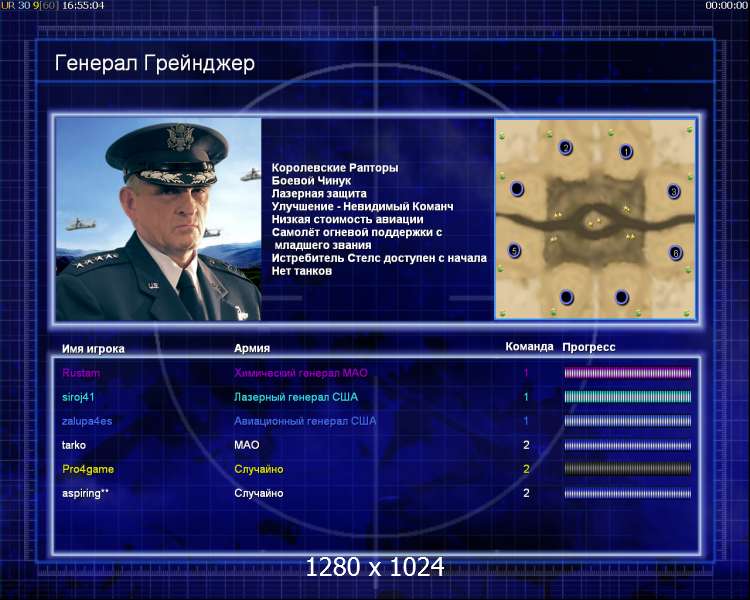Select player name siroj41

78,397
